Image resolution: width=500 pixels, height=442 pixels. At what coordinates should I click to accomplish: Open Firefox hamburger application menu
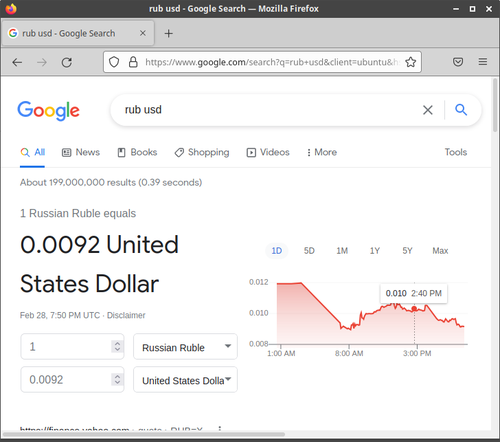click(483, 62)
